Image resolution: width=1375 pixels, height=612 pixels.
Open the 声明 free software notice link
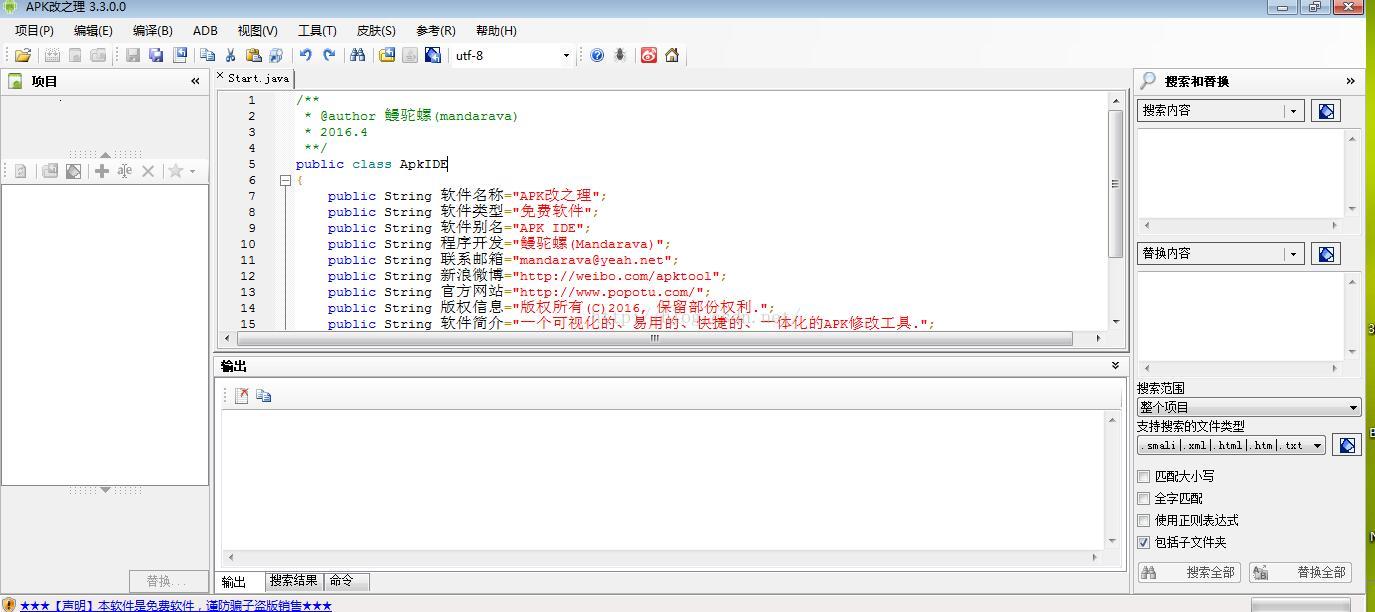(175, 605)
